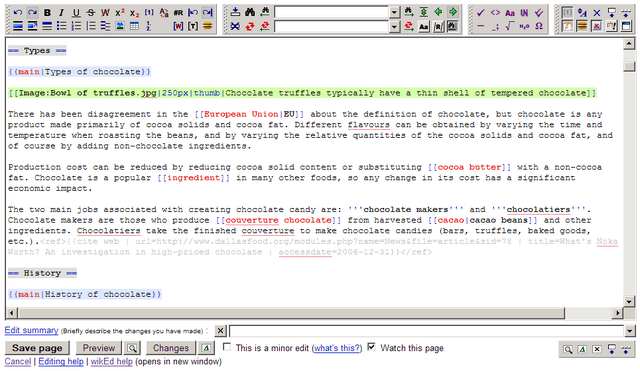640x371 pixels.
Task: Click the purple checkmark fix icon
Action: pos(480,13)
